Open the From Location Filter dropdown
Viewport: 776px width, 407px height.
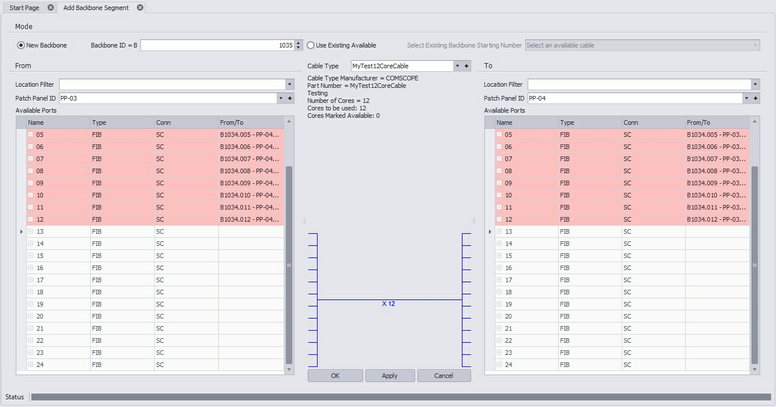(x=290, y=84)
